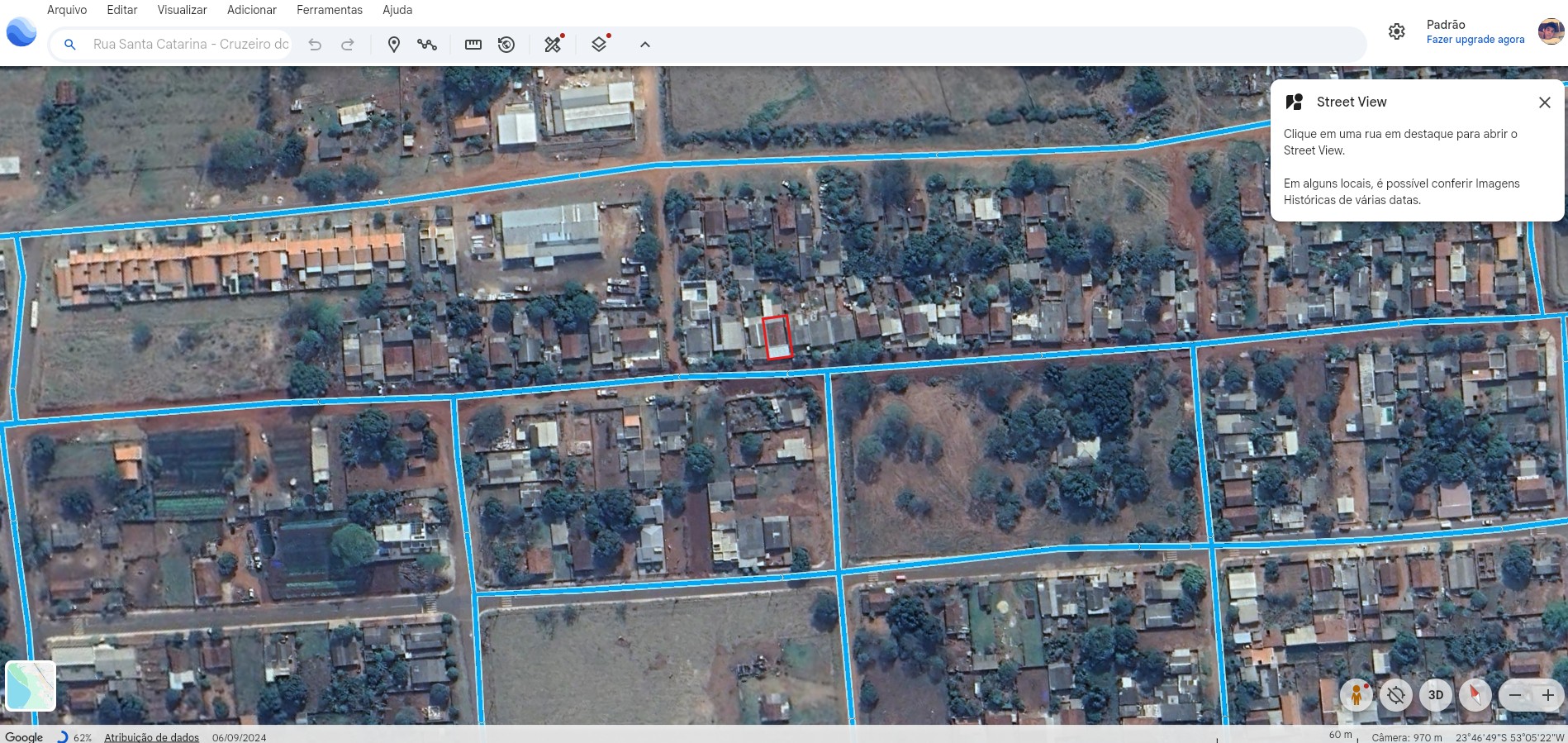The image size is (1568, 743).
Task: Open the Ferramentas menu
Action: [330, 10]
